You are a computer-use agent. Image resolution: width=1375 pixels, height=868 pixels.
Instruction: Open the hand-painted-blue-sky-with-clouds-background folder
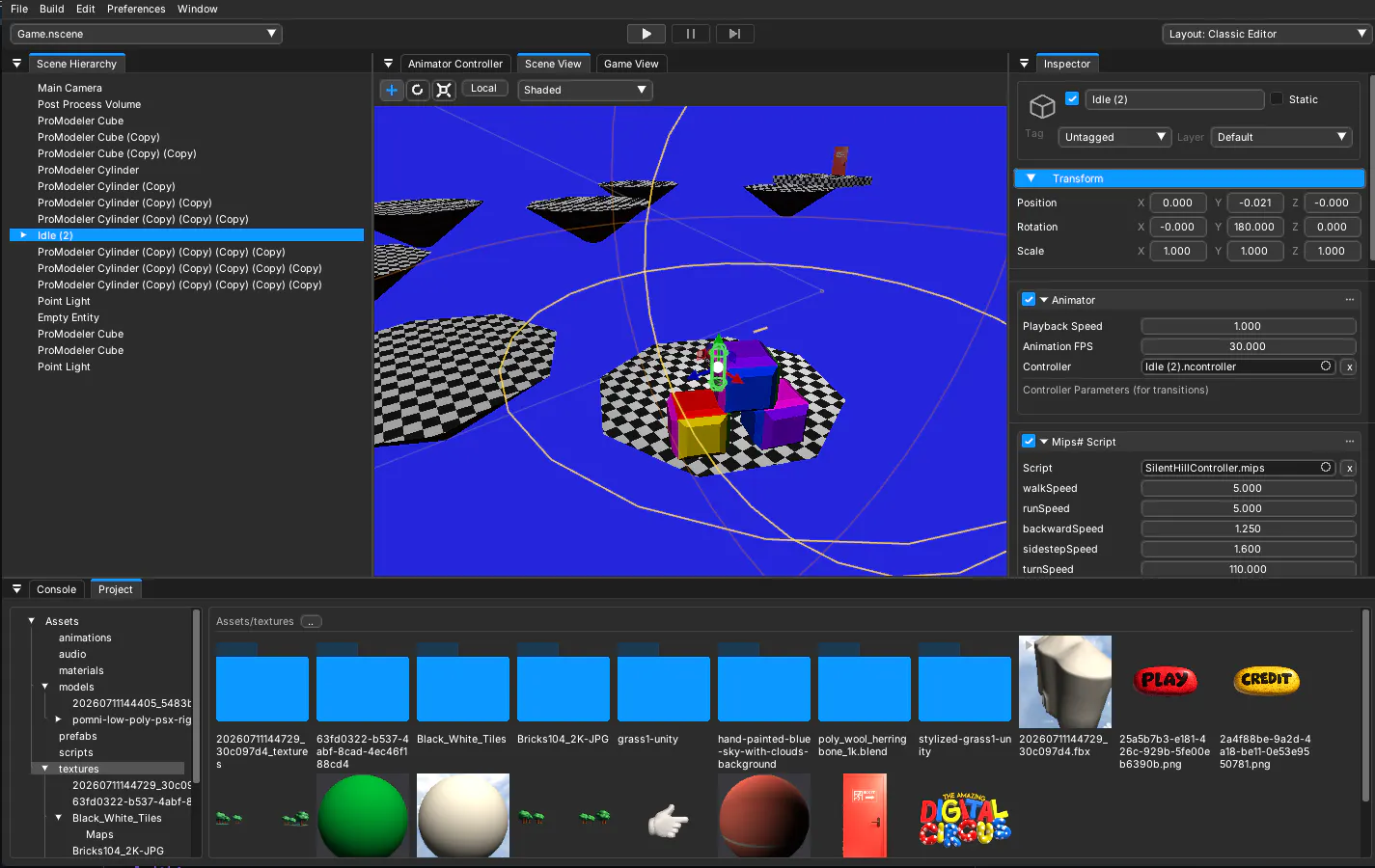tap(764, 683)
